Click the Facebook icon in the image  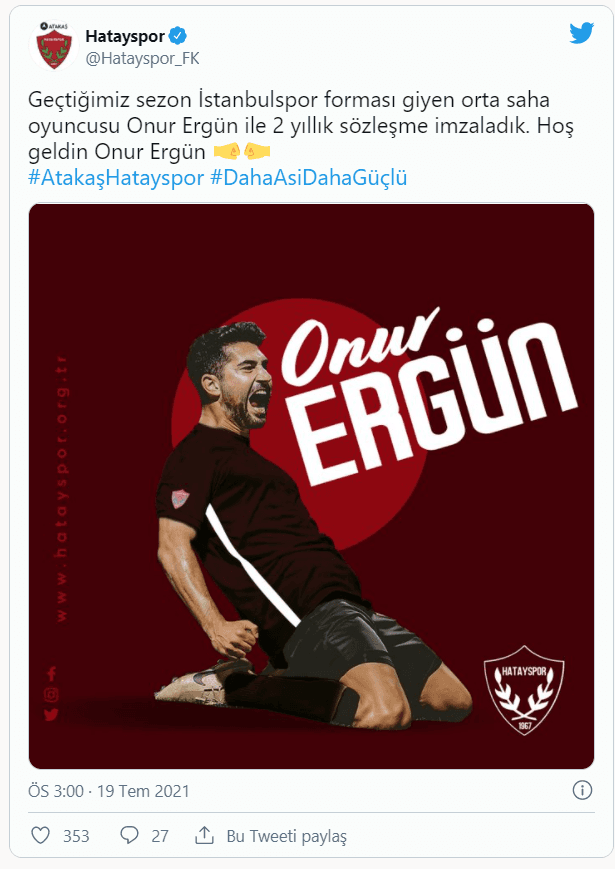tap(52, 674)
